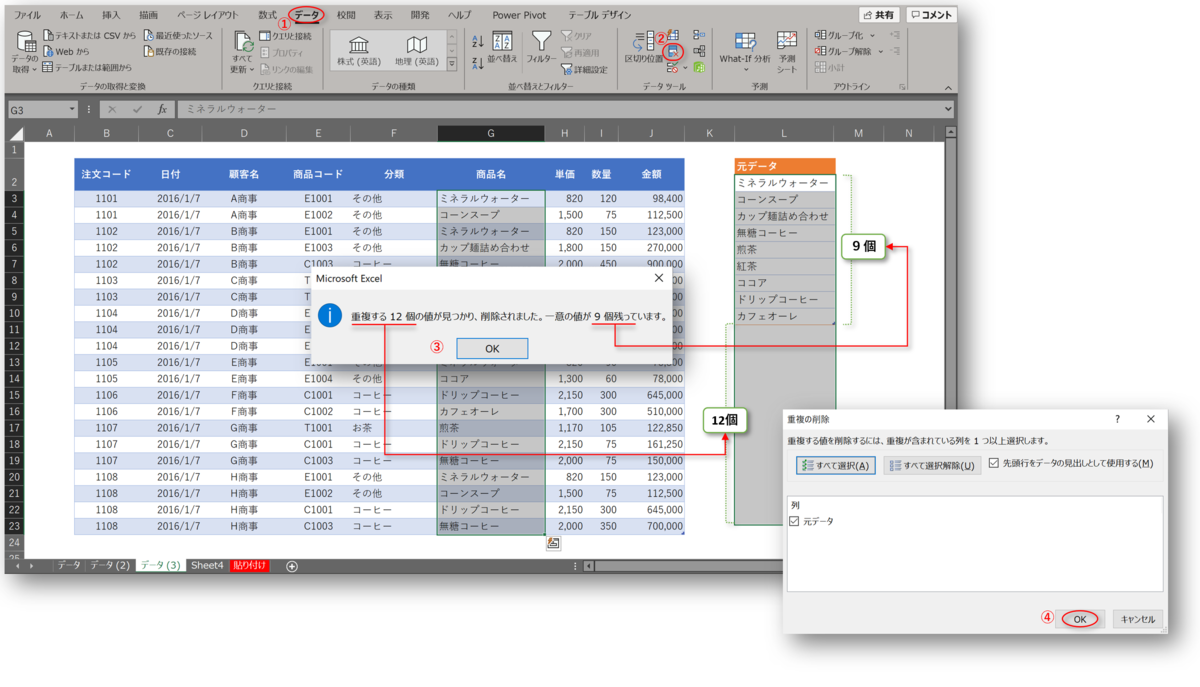The image size is (1200, 687).
Task: Open the データの取得 (Get Data) button
Action: tap(24, 52)
